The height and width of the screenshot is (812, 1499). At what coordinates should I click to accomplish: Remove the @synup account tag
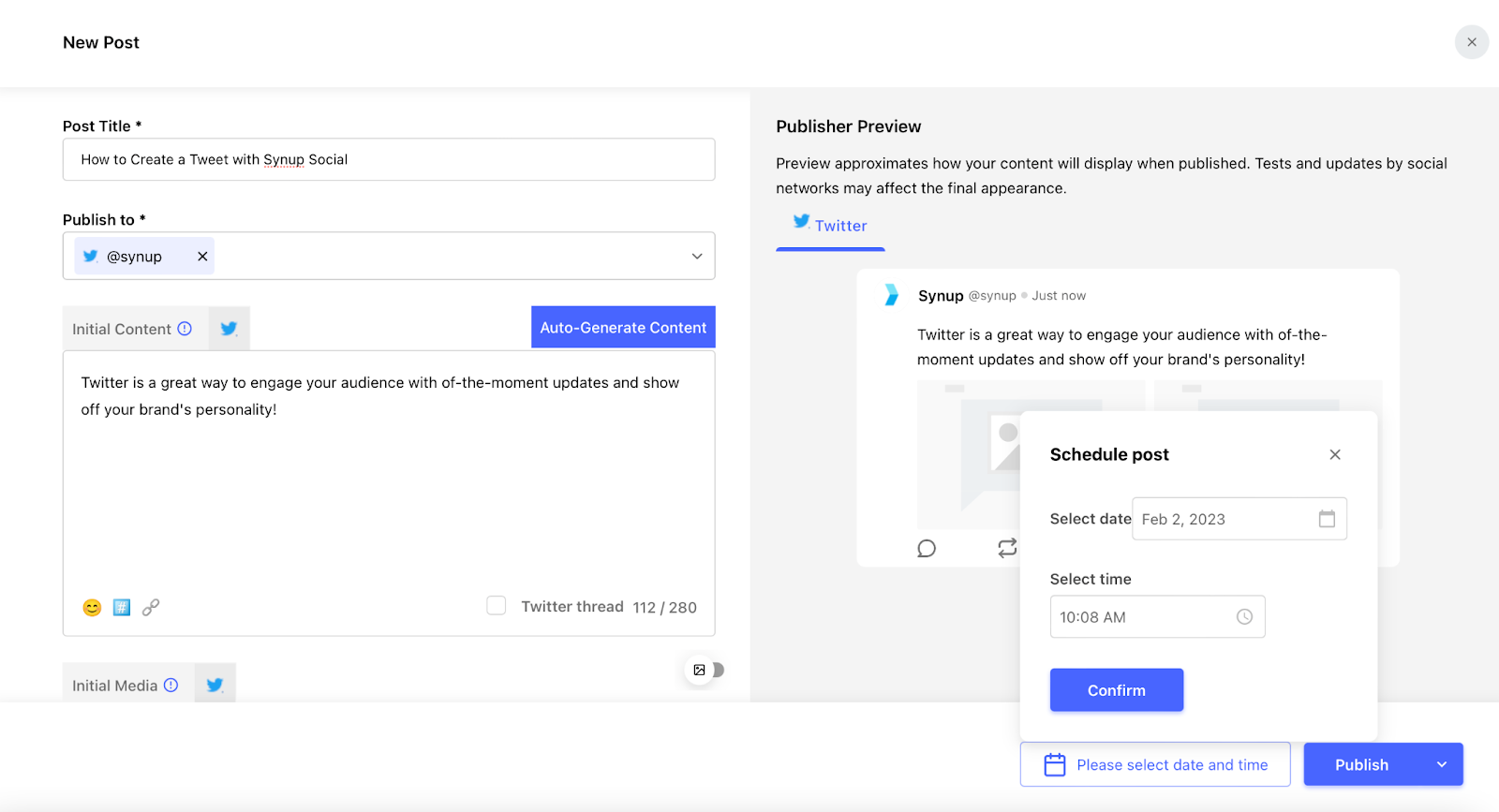pos(202,257)
